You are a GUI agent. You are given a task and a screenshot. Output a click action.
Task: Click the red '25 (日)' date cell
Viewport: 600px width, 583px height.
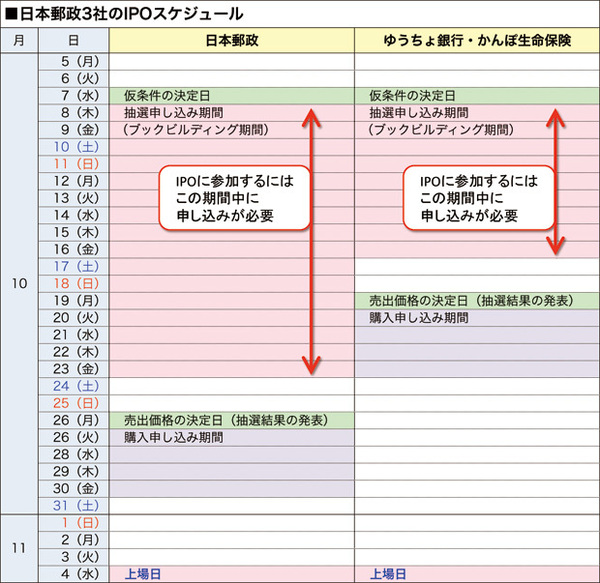point(73,403)
